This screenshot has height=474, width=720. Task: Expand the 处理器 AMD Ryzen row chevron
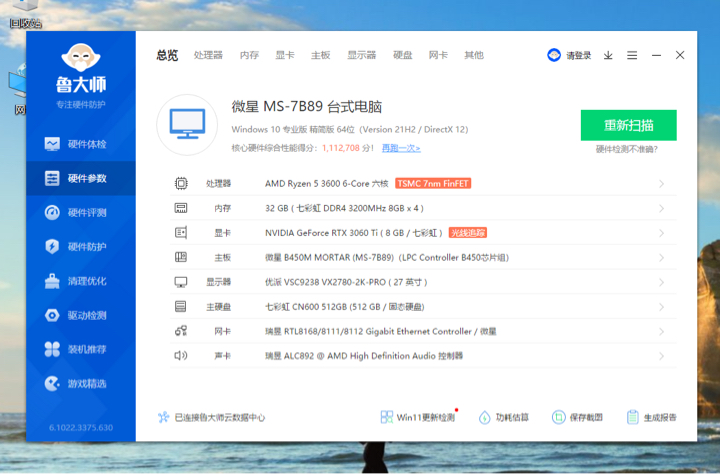661,184
